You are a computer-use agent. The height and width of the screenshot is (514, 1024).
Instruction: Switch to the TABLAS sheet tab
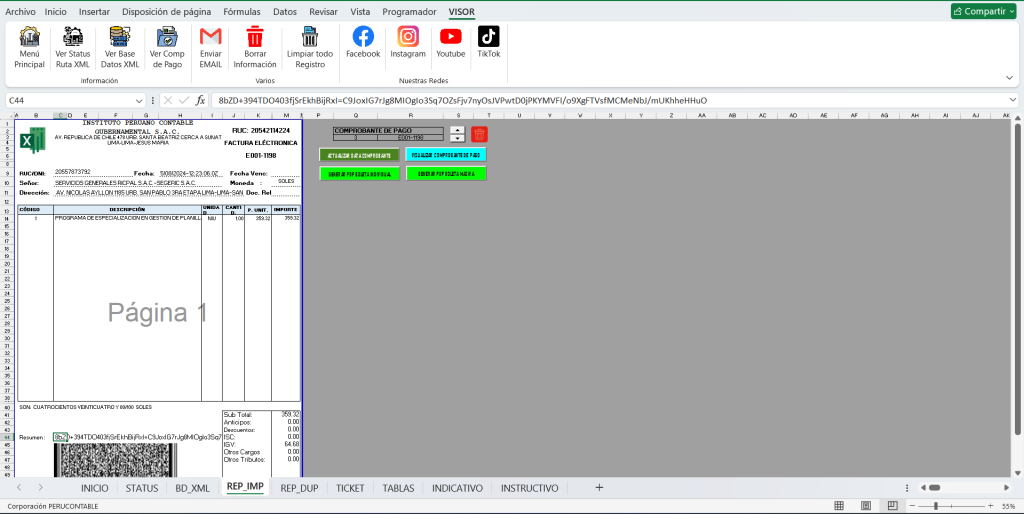[398, 488]
